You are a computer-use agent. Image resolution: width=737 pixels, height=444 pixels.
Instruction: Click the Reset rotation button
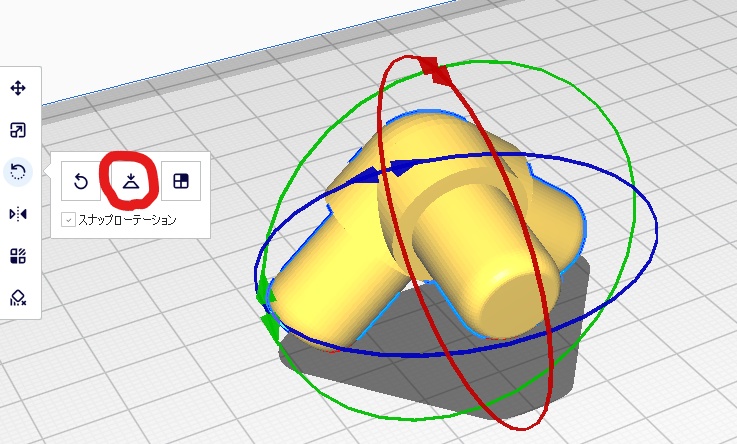pos(81,181)
